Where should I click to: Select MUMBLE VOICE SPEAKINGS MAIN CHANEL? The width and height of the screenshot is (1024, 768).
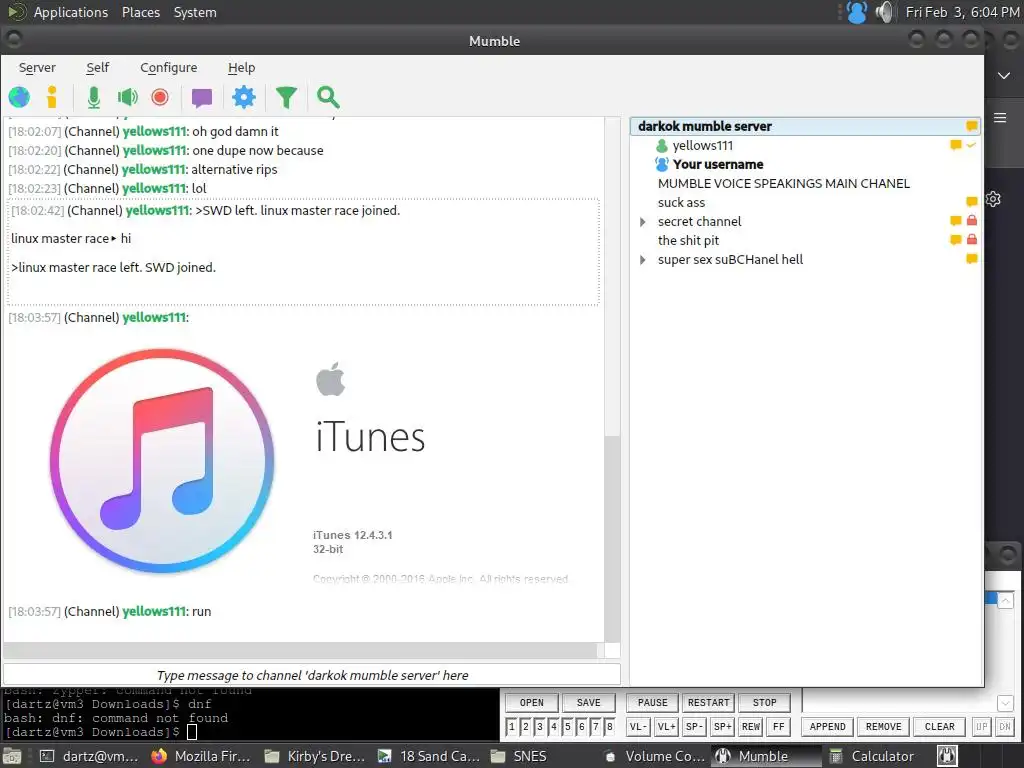coord(784,184)
